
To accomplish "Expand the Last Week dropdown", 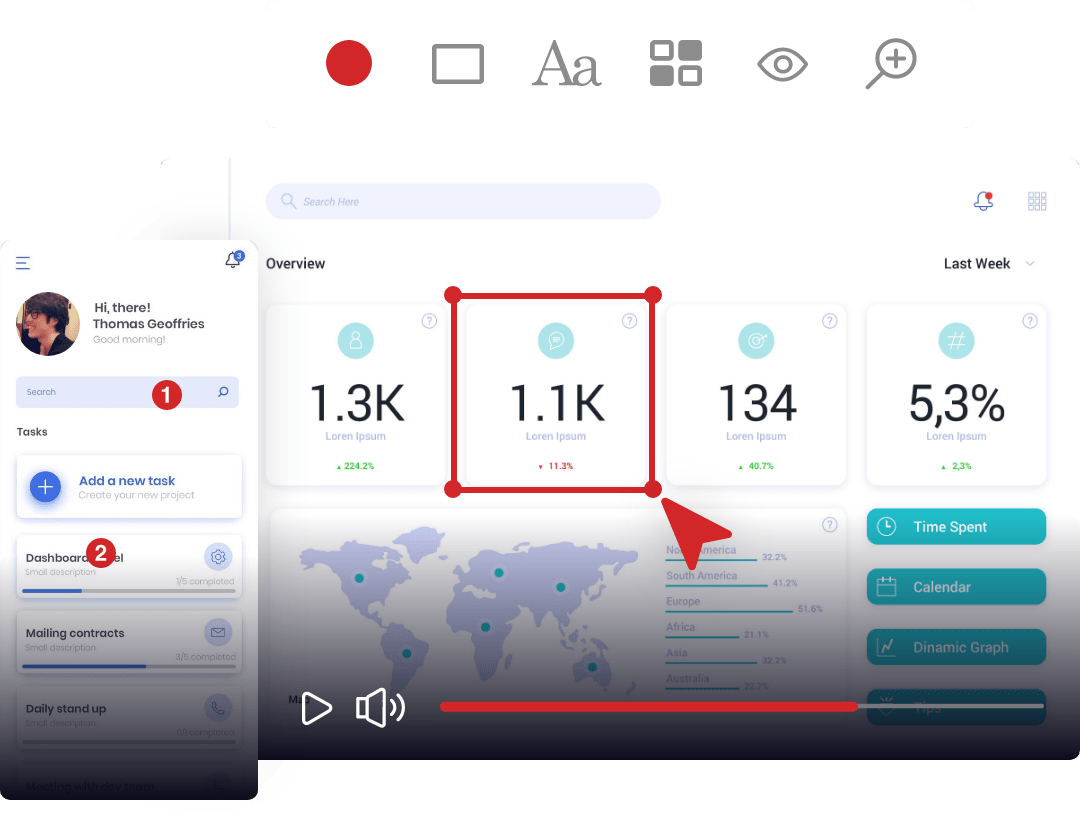I will (988, 264).
